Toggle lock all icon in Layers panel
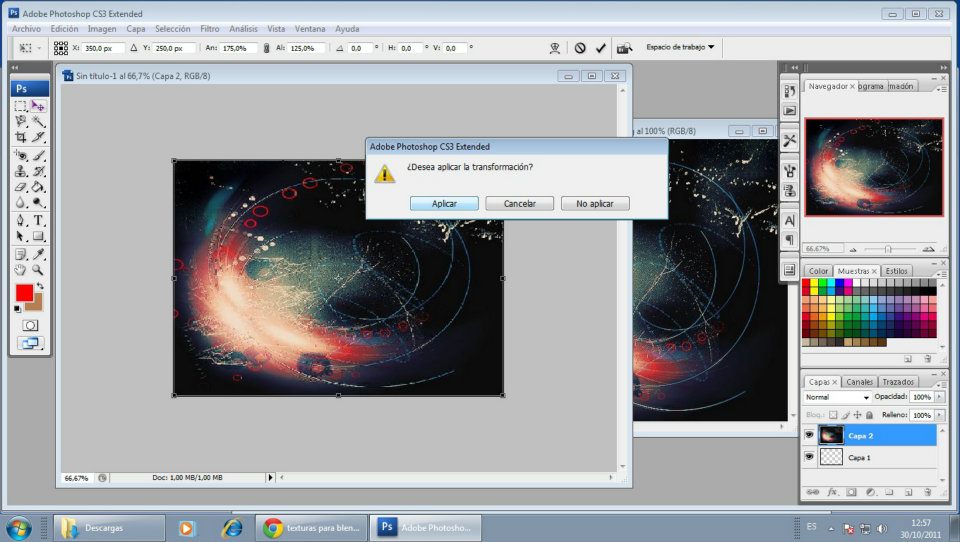 (869, 415)
